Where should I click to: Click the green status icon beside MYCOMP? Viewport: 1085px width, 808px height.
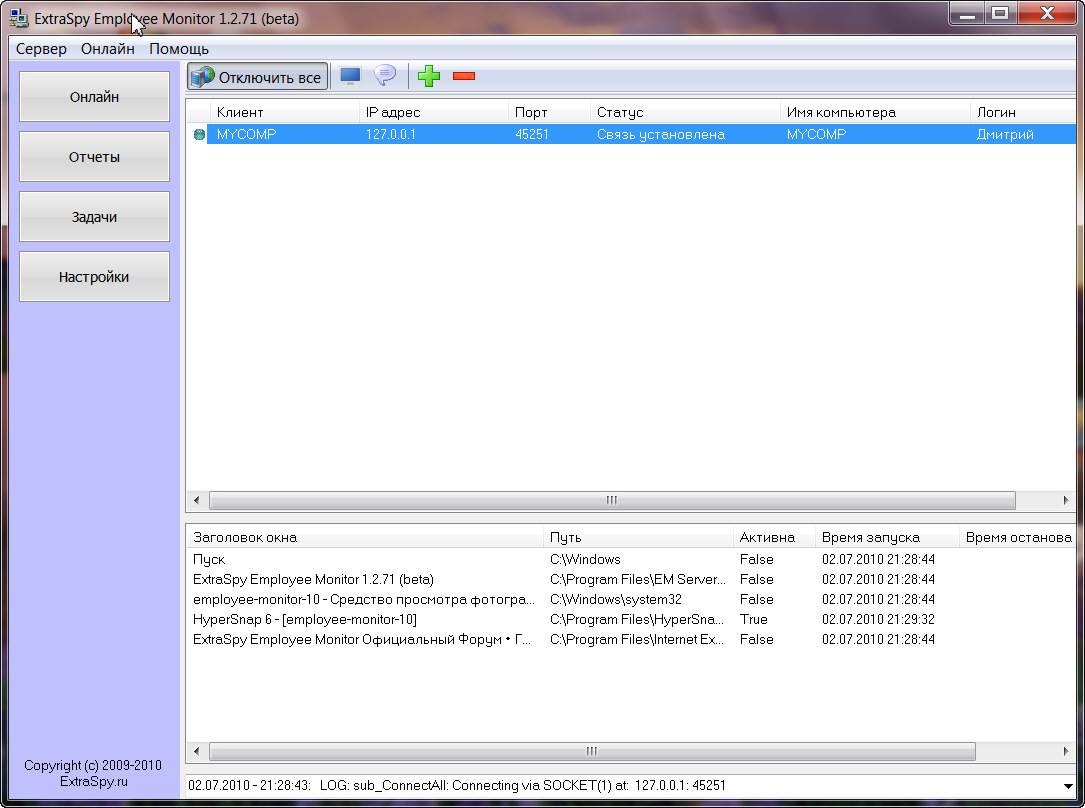point(199,135)
